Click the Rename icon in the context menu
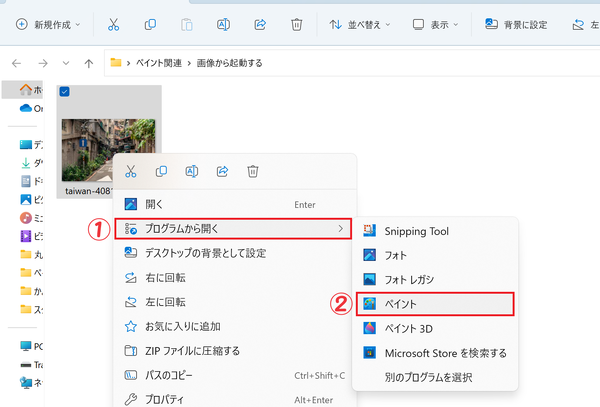The image size is (600, 407). 192,171
